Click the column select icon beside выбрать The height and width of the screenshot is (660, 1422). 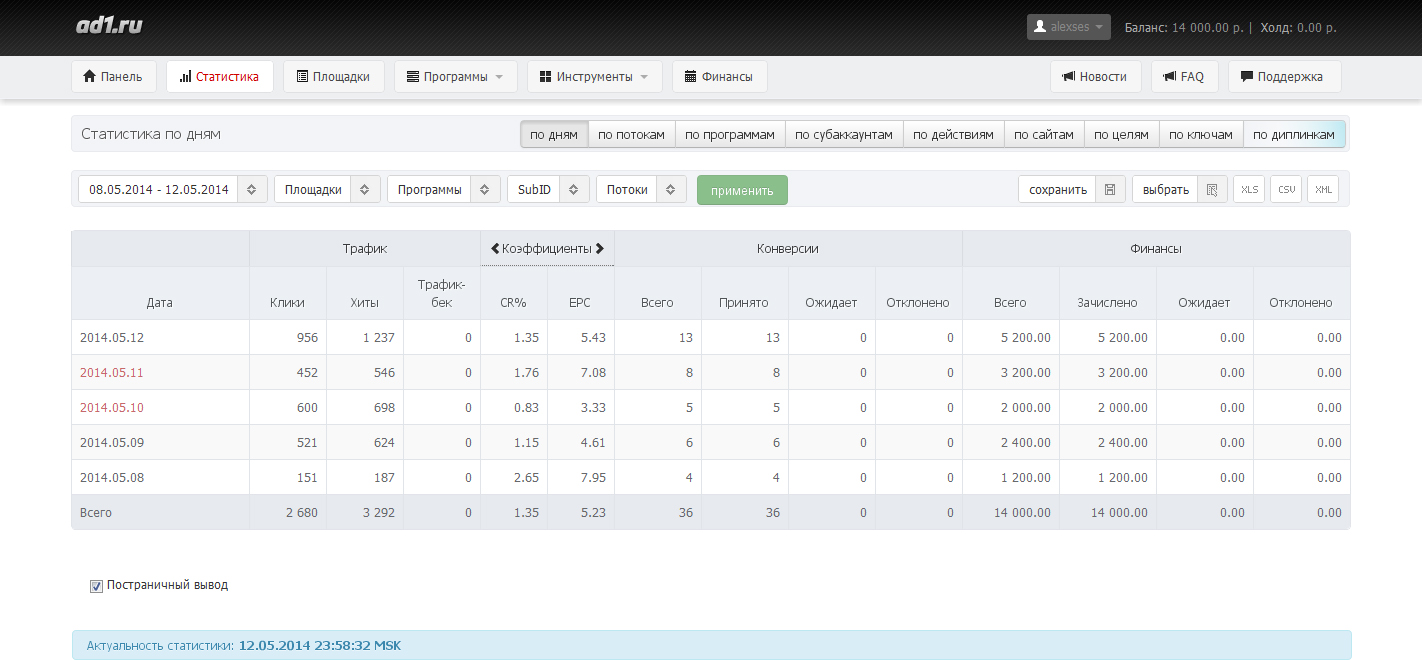(x=1212, y=190)
